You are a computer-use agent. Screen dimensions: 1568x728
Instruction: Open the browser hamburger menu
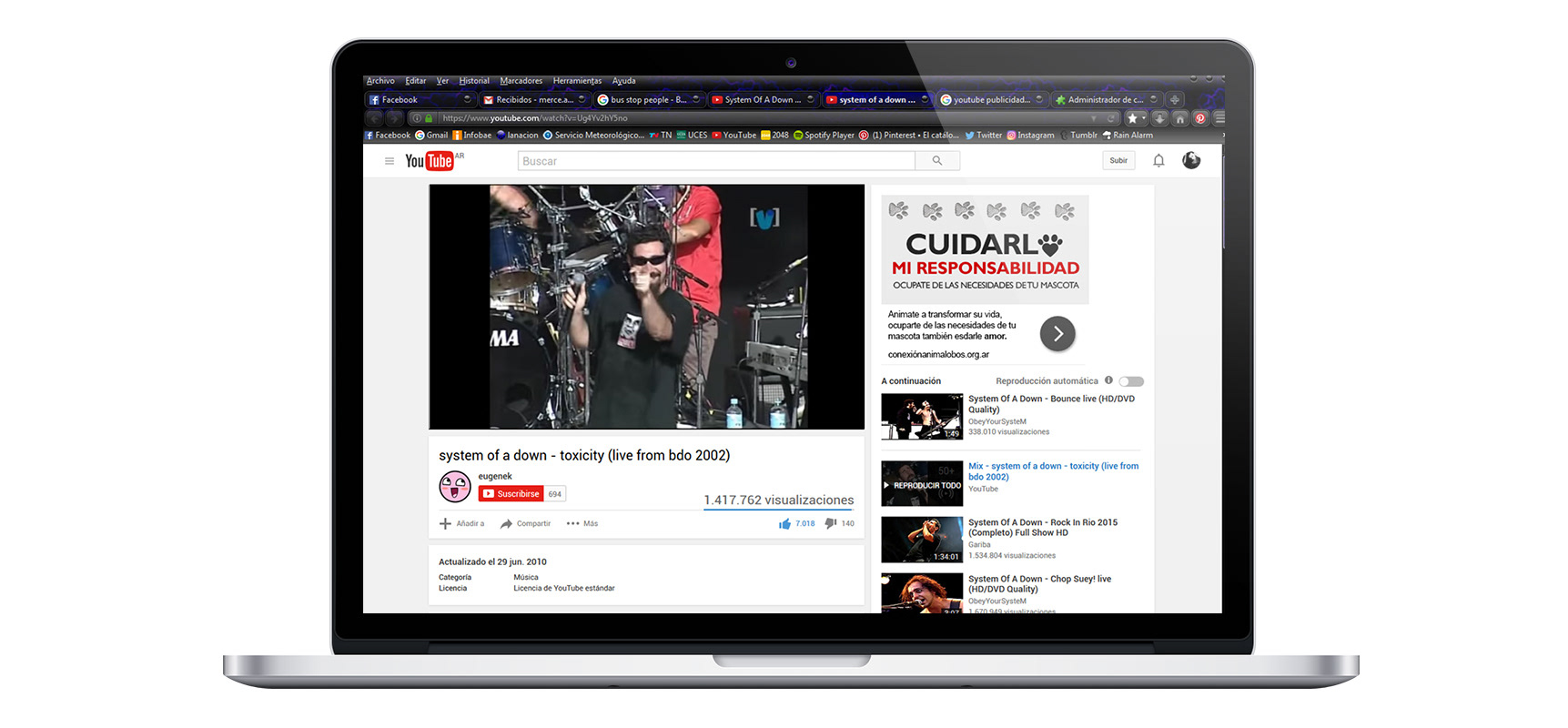pos(1219,118)
